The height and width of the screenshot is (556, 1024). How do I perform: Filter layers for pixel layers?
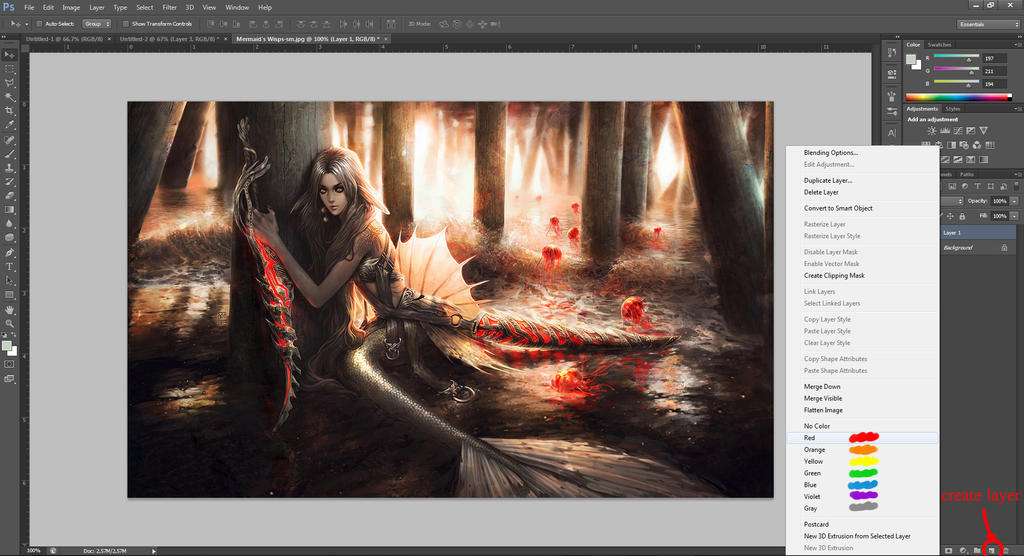tap(952, 187)
